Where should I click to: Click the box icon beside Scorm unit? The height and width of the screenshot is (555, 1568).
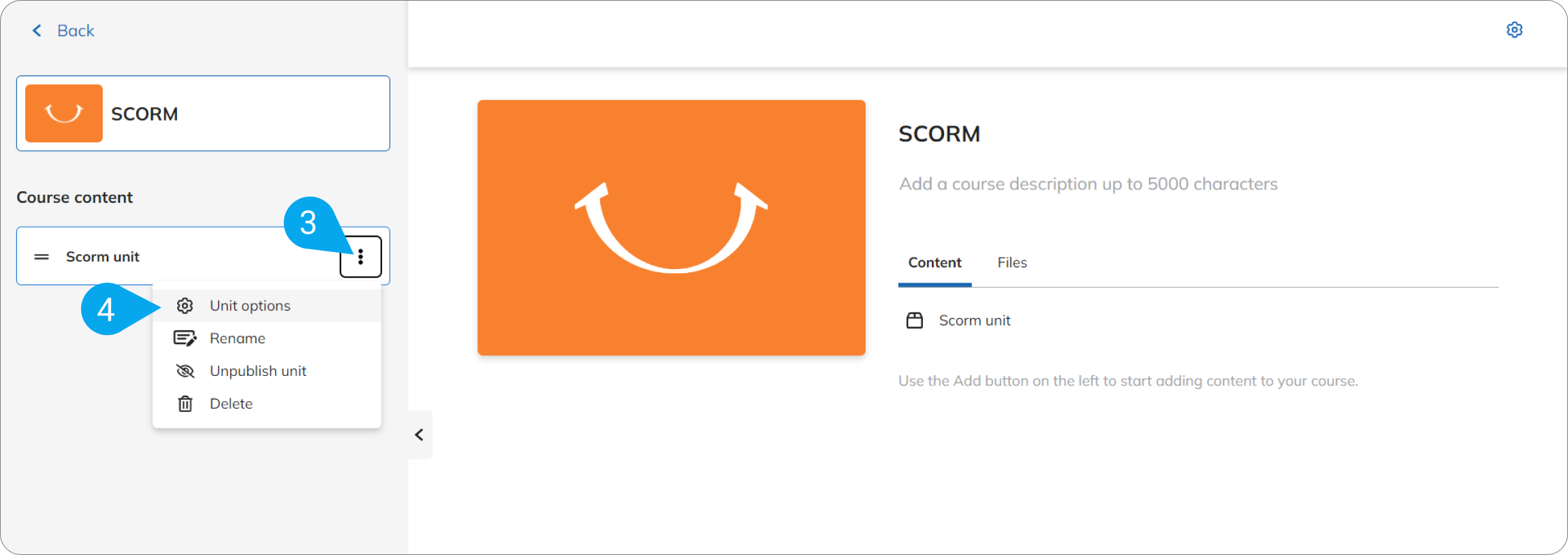point(915,321)
